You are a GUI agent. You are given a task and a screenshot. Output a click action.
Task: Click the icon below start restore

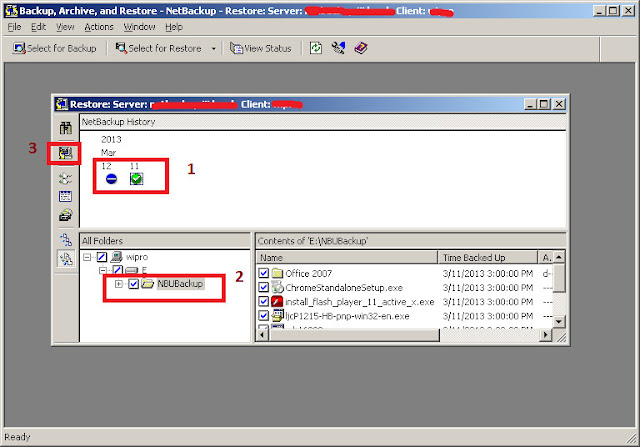click(x=65, y=178)
